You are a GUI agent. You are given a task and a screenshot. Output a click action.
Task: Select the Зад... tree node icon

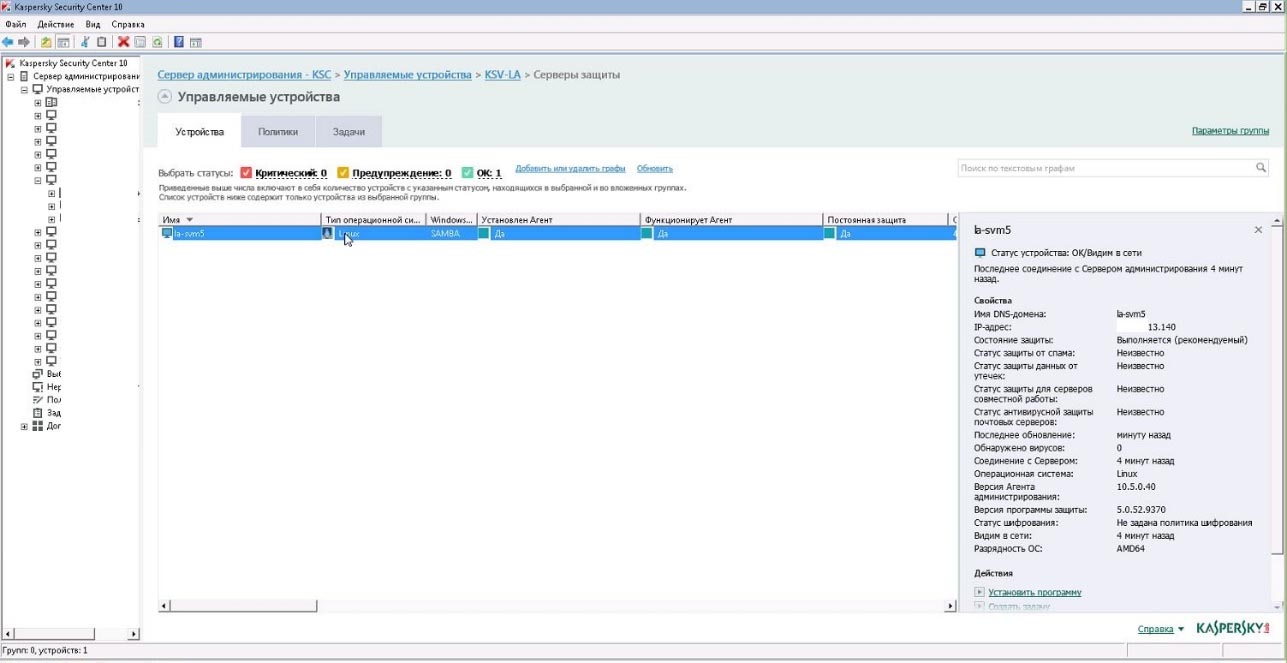[x=38, y=413]
